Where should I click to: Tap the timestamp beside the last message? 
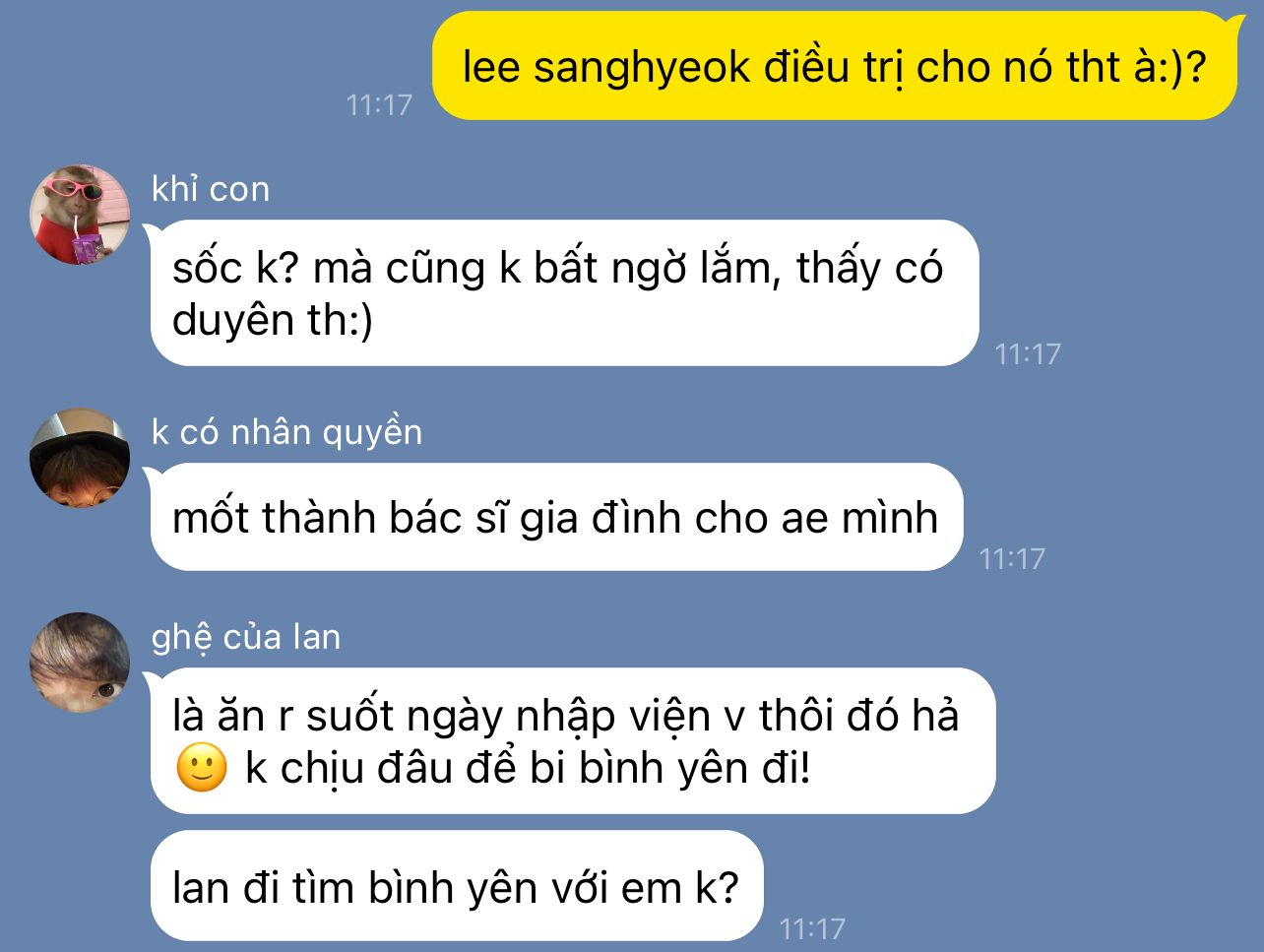tap(812, 927)
